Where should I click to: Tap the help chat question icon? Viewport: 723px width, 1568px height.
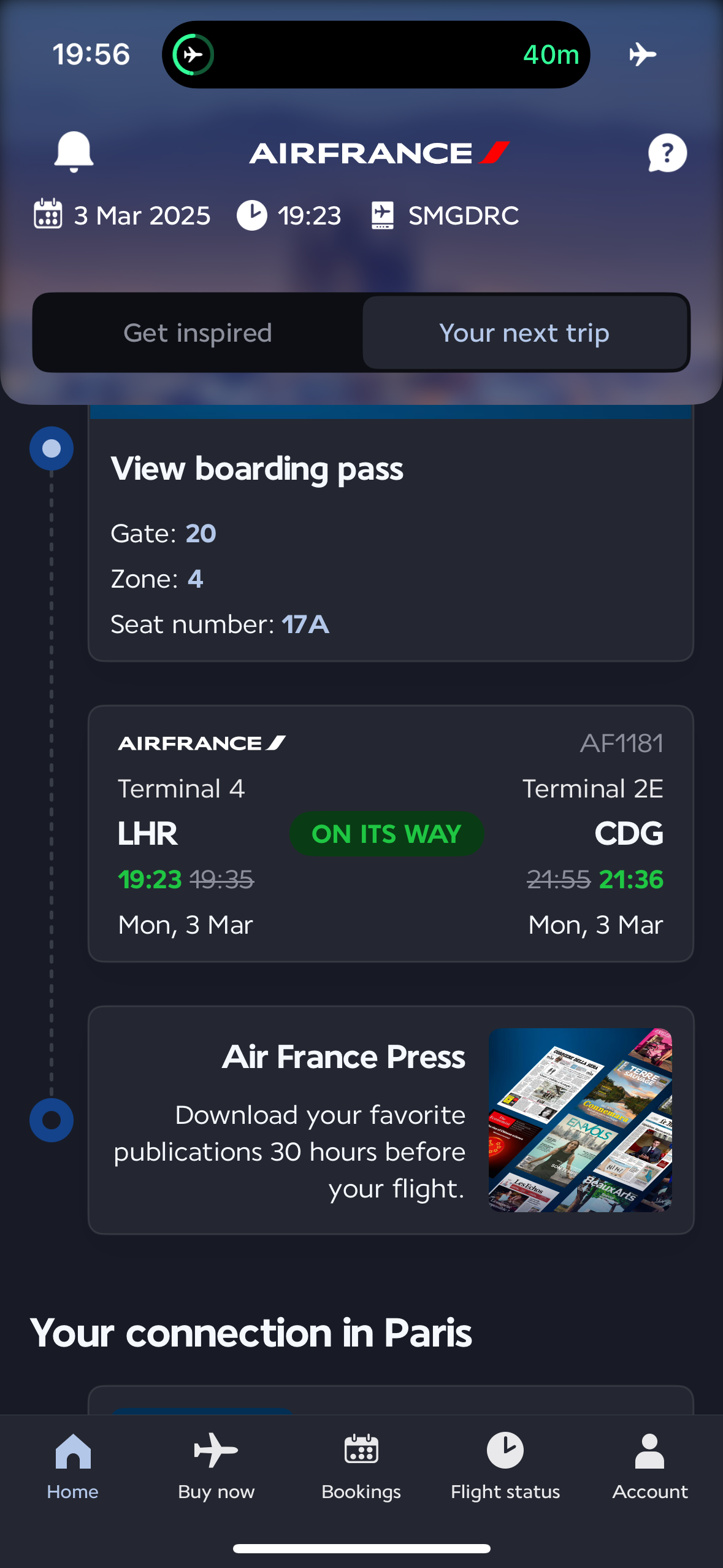pyautogui.click(x=667, y=153)
